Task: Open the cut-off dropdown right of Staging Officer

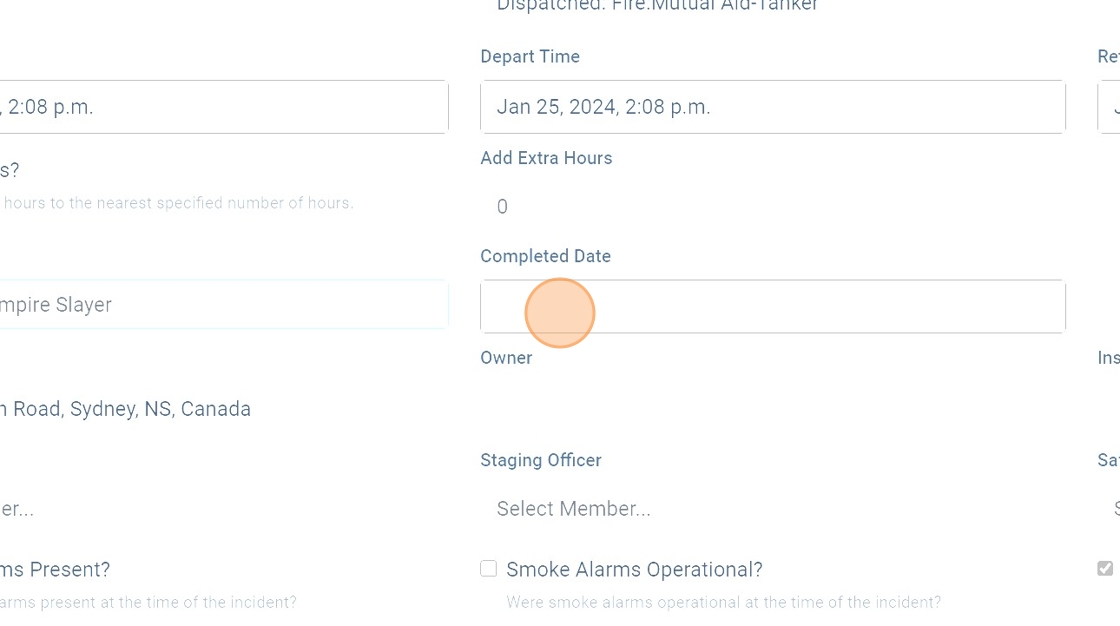Action: tap(1112, 509)
